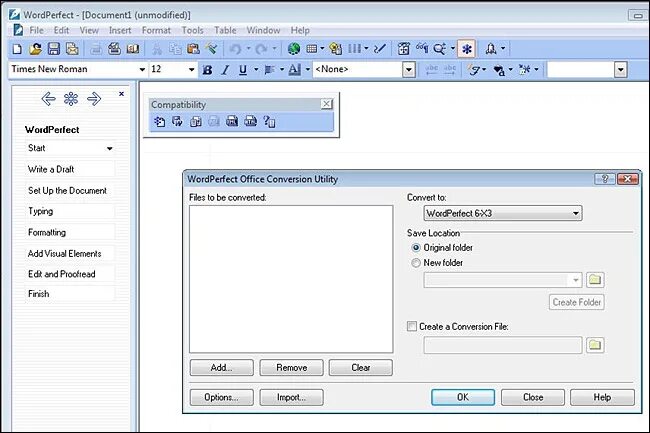
Task: Click the envelope mail icon in the main toolbar
Action: [72, 49]
